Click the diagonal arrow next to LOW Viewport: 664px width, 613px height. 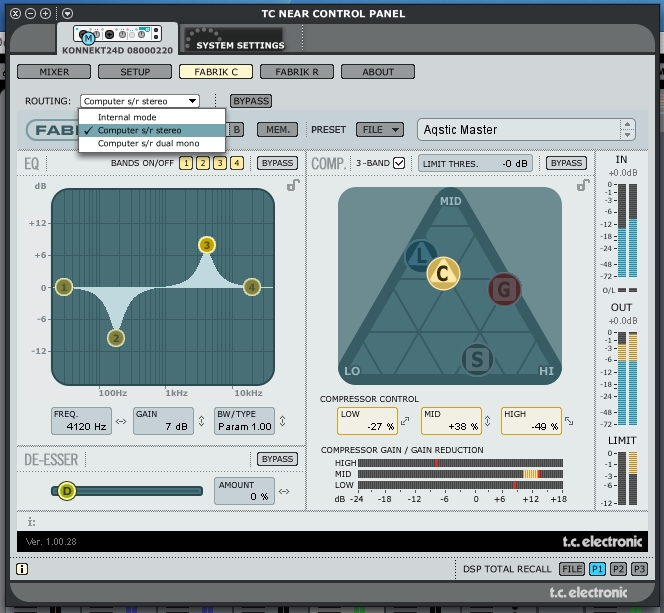pos(405,421)
